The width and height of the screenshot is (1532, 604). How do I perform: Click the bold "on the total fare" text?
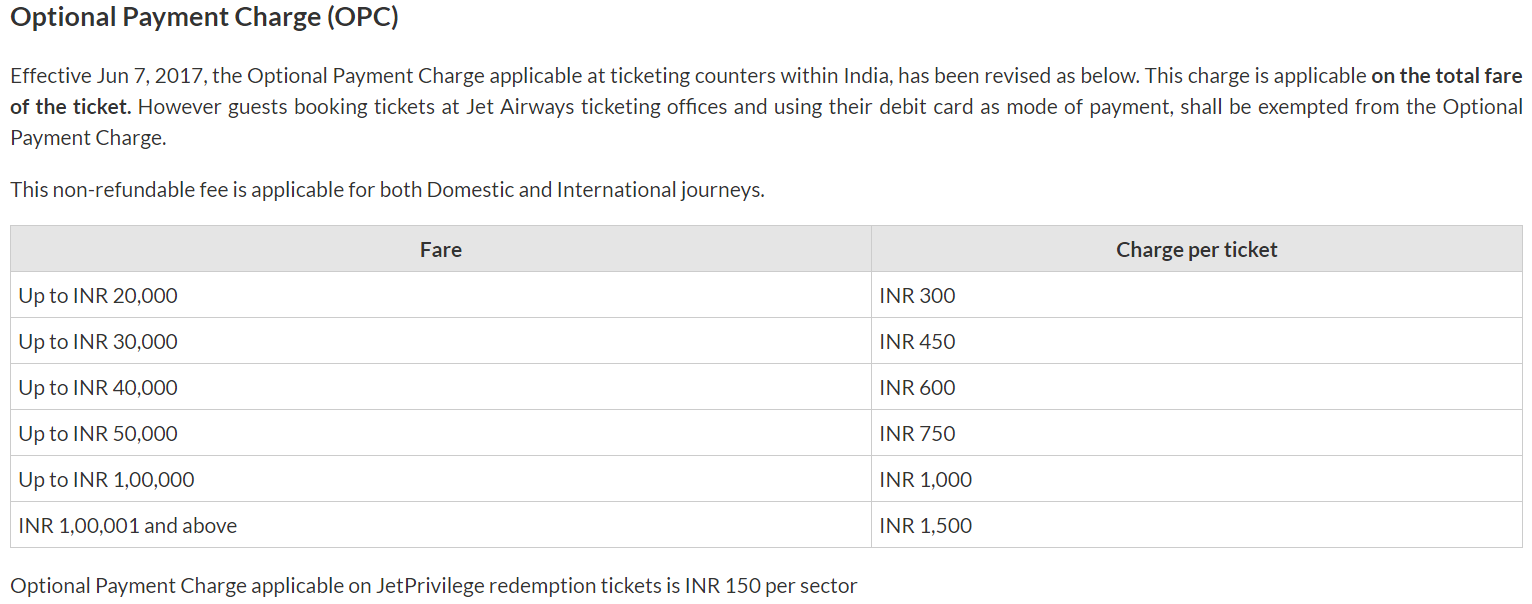coord(1446,76)
